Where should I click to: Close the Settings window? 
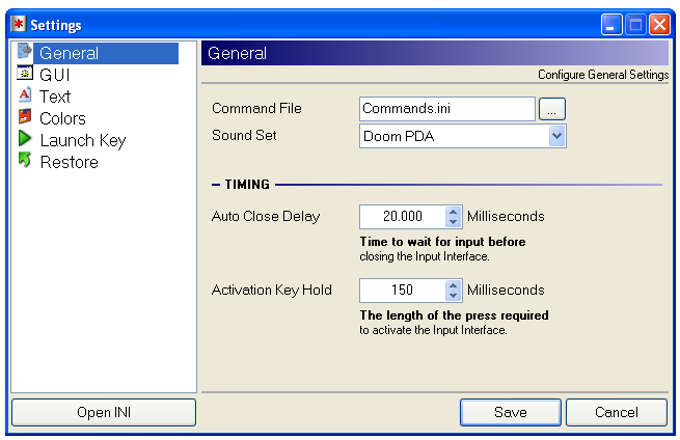point(659,24)
